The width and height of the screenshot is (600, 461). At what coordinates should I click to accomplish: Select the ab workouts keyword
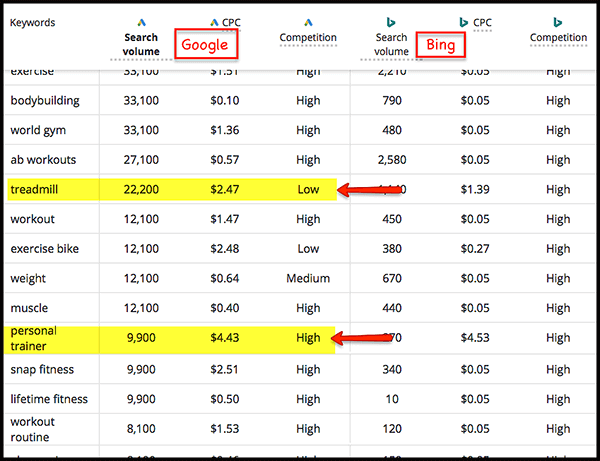pos(43,160)
